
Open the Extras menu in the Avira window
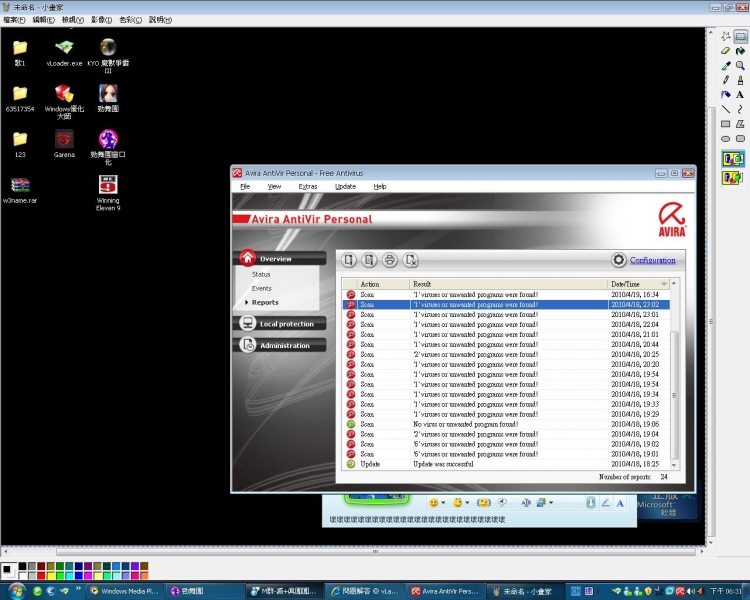pyautogui.click(x=308, y=187)
